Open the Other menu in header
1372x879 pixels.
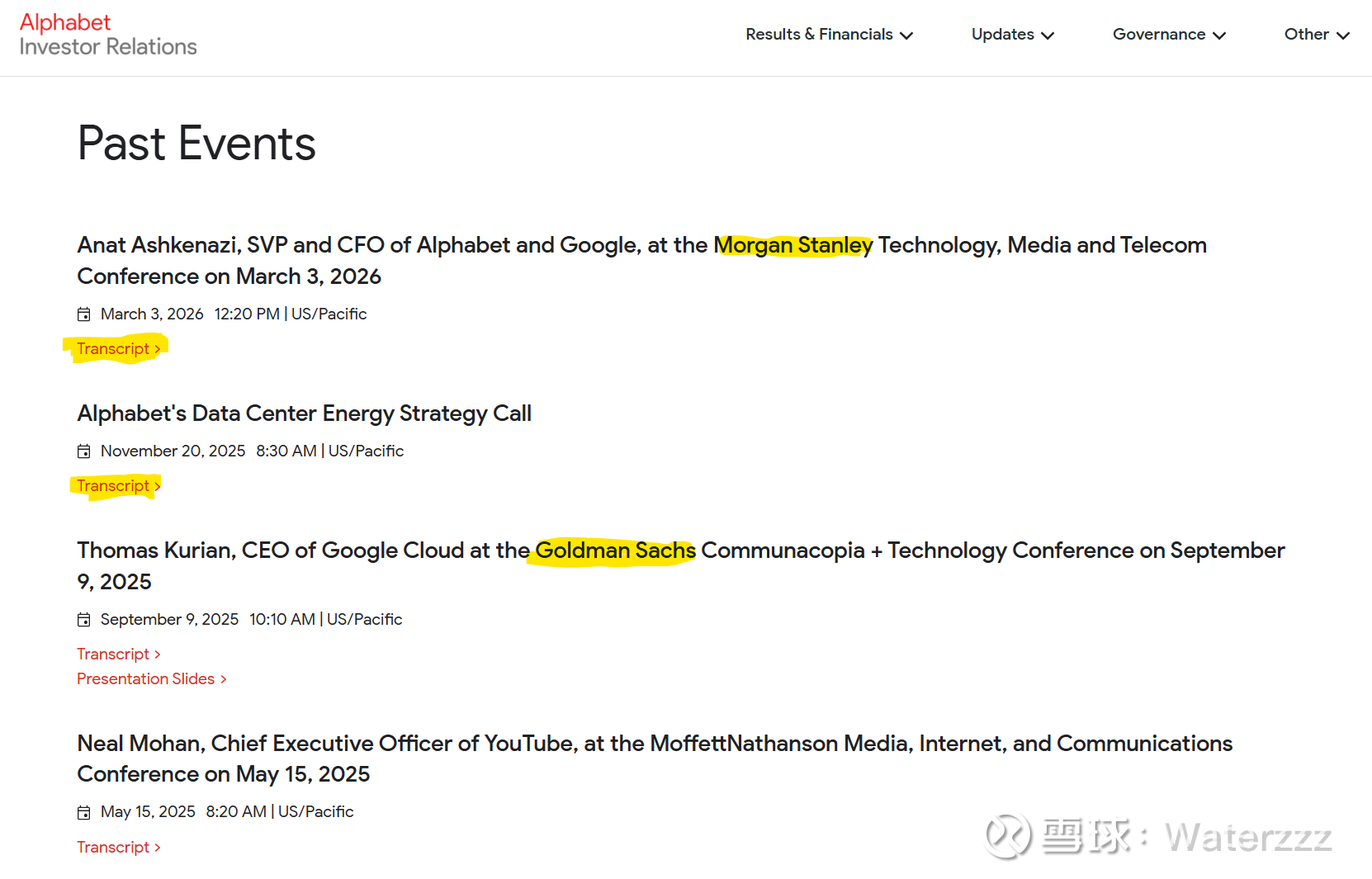tap(1316, 35)
